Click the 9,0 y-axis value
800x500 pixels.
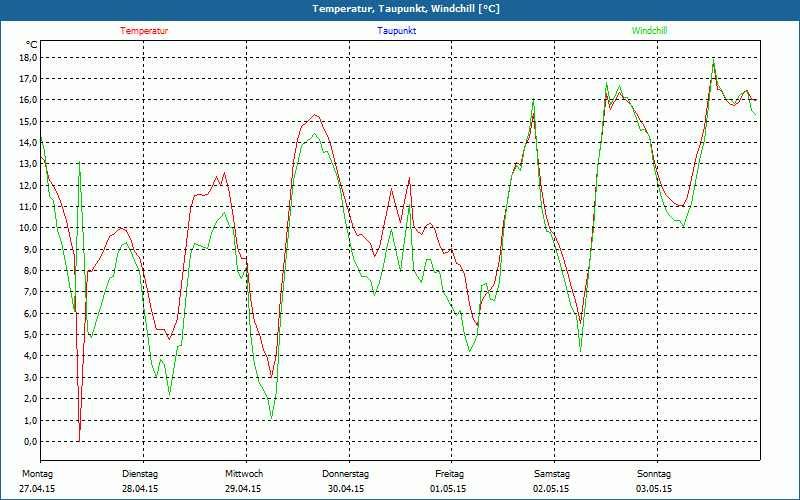click(32, 249)
